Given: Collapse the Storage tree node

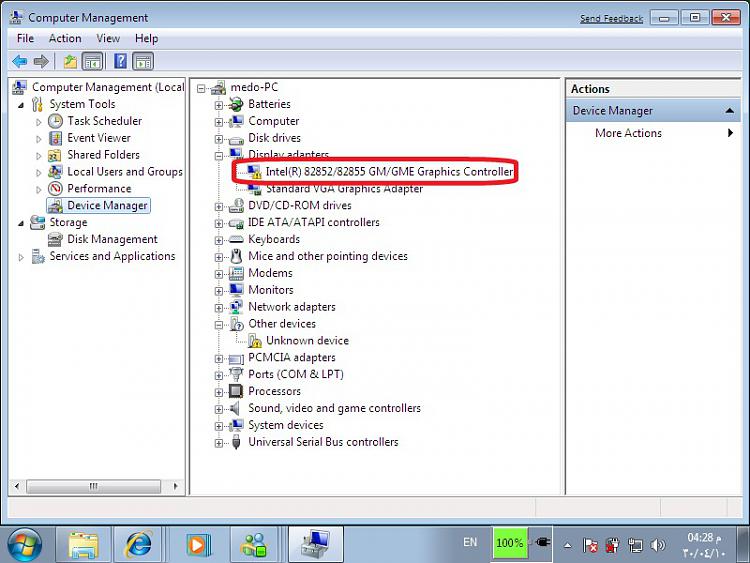Looking at the screenshot, I should pos(21,223).
